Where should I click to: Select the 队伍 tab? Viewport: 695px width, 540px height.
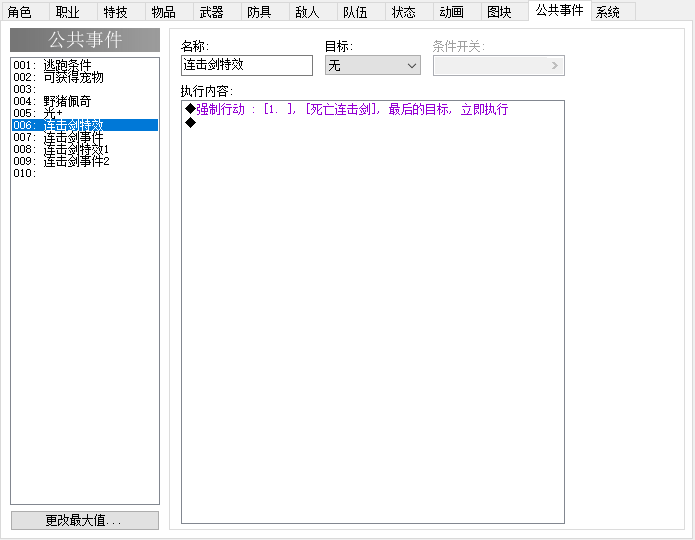[360, 12]
